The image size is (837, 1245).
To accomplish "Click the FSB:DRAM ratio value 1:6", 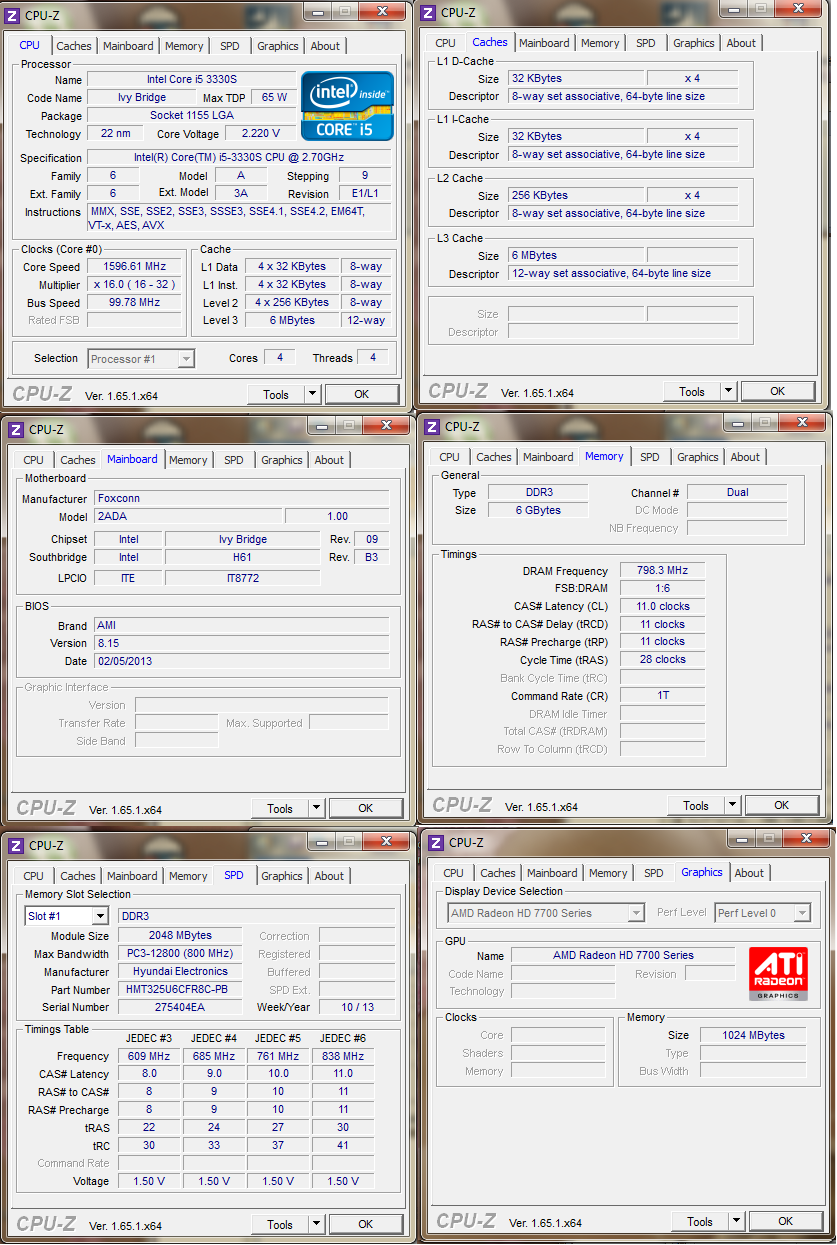I will [663, 588].
